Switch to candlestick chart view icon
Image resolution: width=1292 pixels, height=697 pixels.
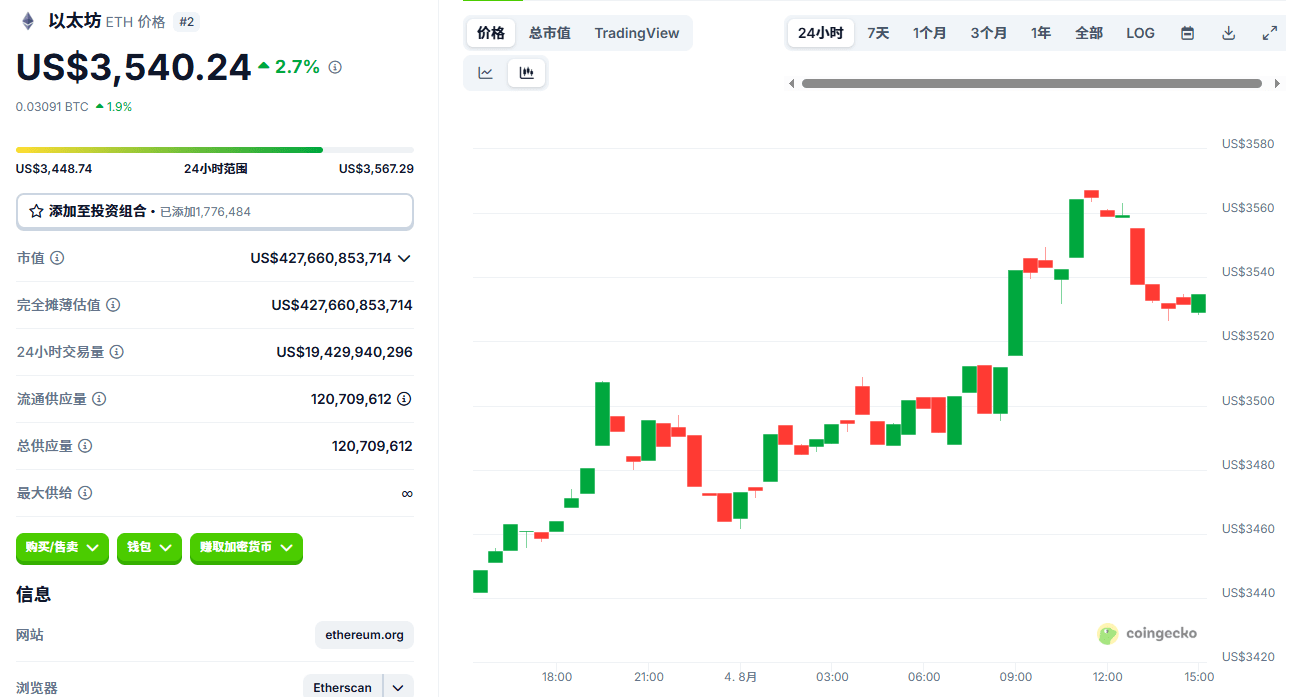pyautogui.click(x=527, y=73)
